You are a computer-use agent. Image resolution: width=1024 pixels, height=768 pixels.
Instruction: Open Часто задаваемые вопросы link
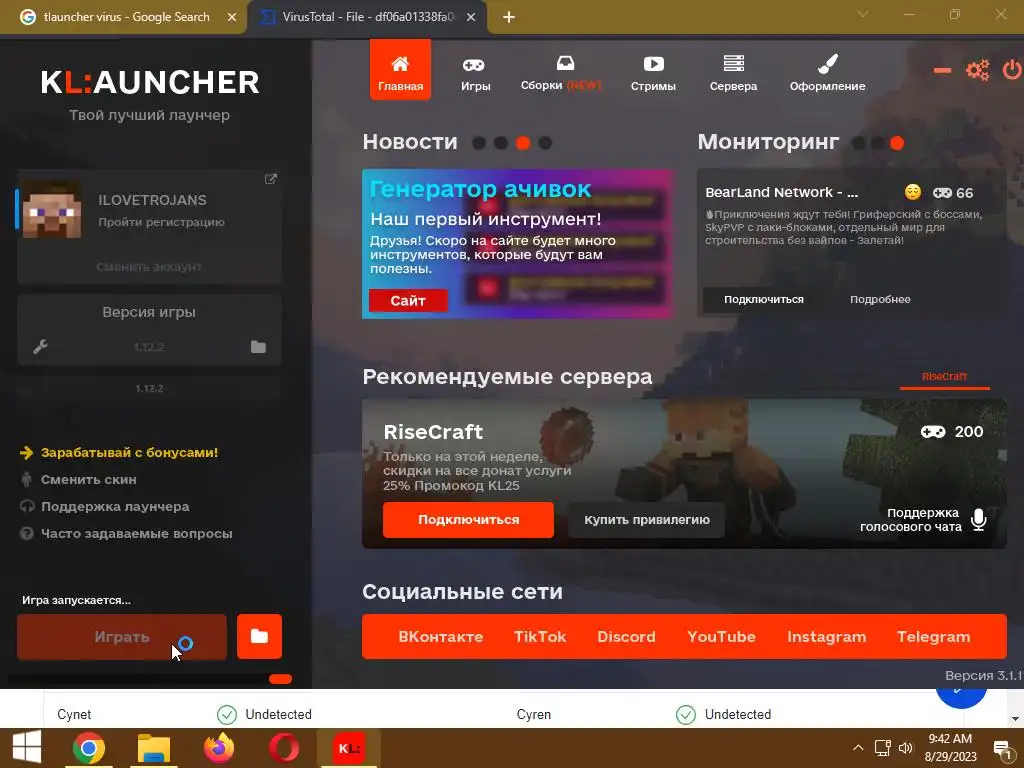136,534
